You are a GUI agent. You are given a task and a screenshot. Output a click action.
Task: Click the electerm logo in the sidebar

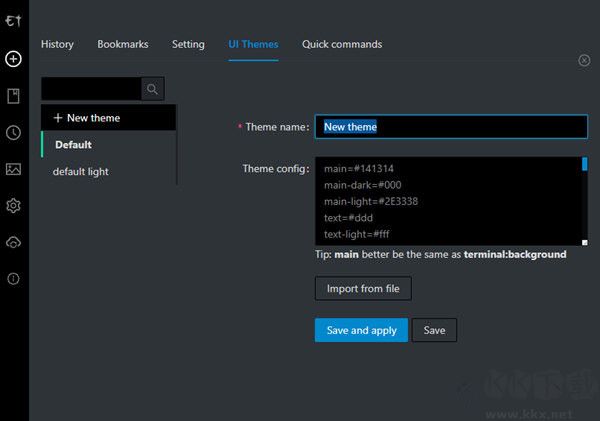pos(13,21)
